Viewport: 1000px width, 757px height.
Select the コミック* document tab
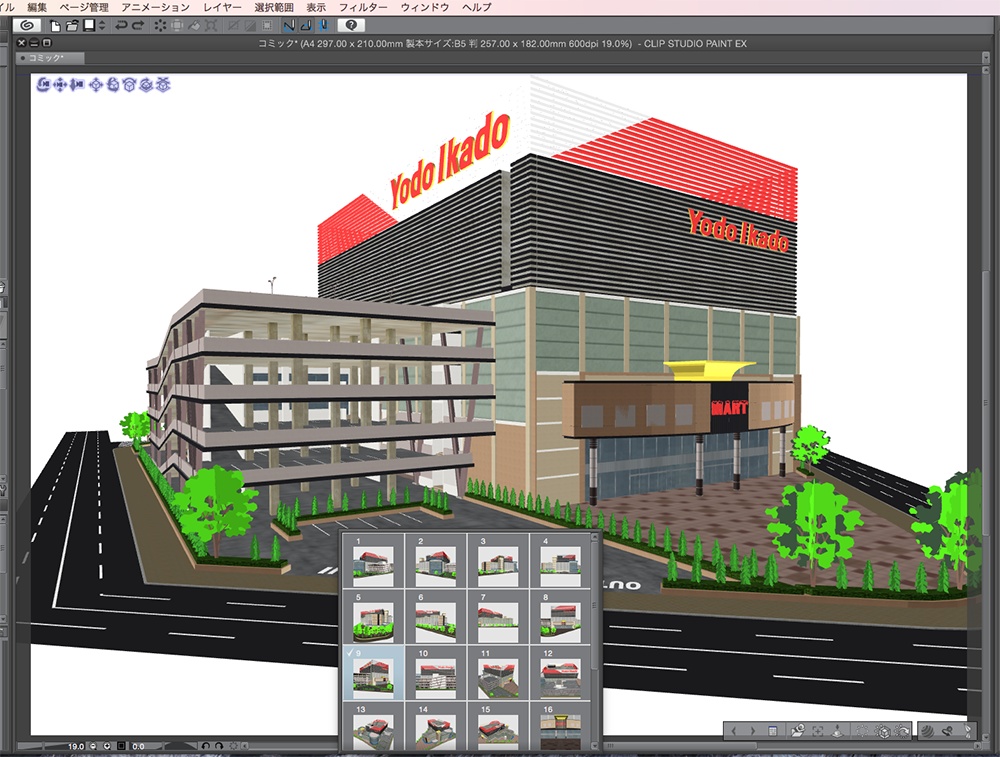[x=50, y=58]
